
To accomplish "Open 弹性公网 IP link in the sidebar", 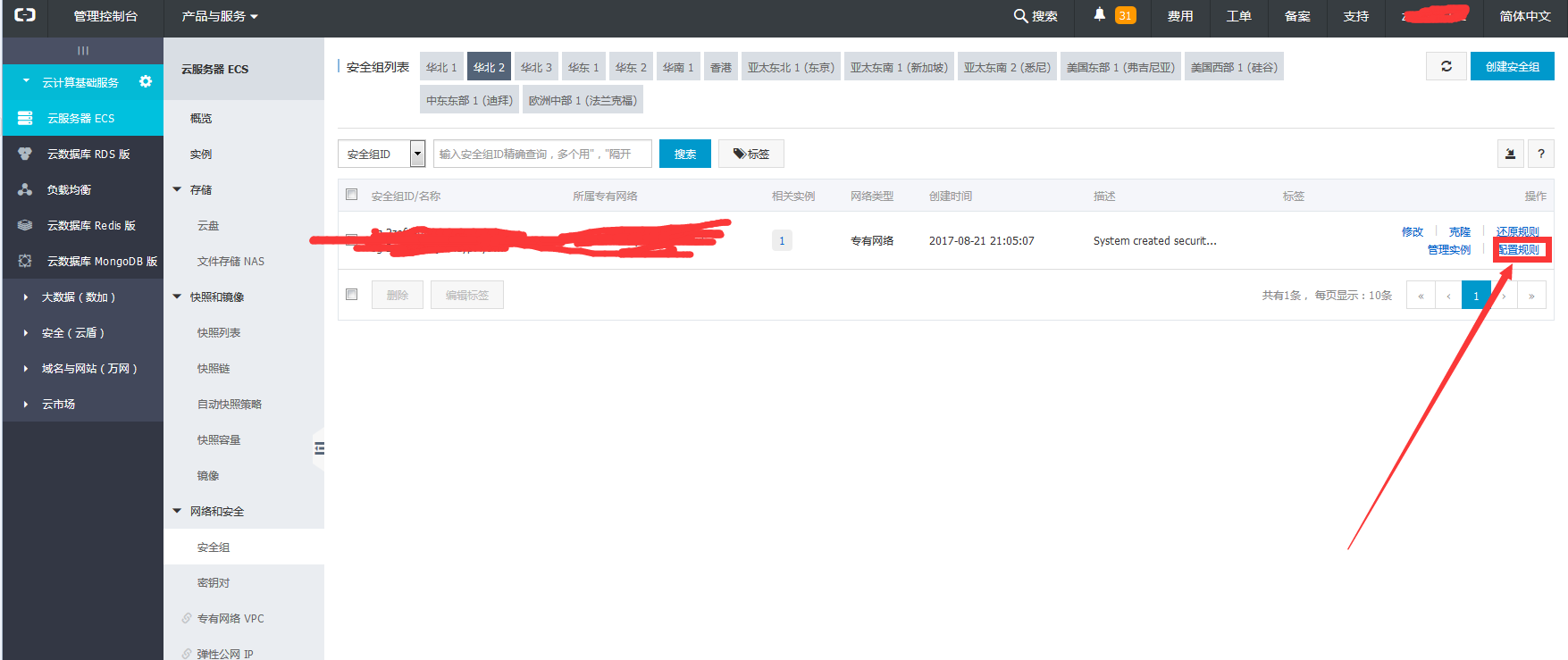I will point(225,654).
